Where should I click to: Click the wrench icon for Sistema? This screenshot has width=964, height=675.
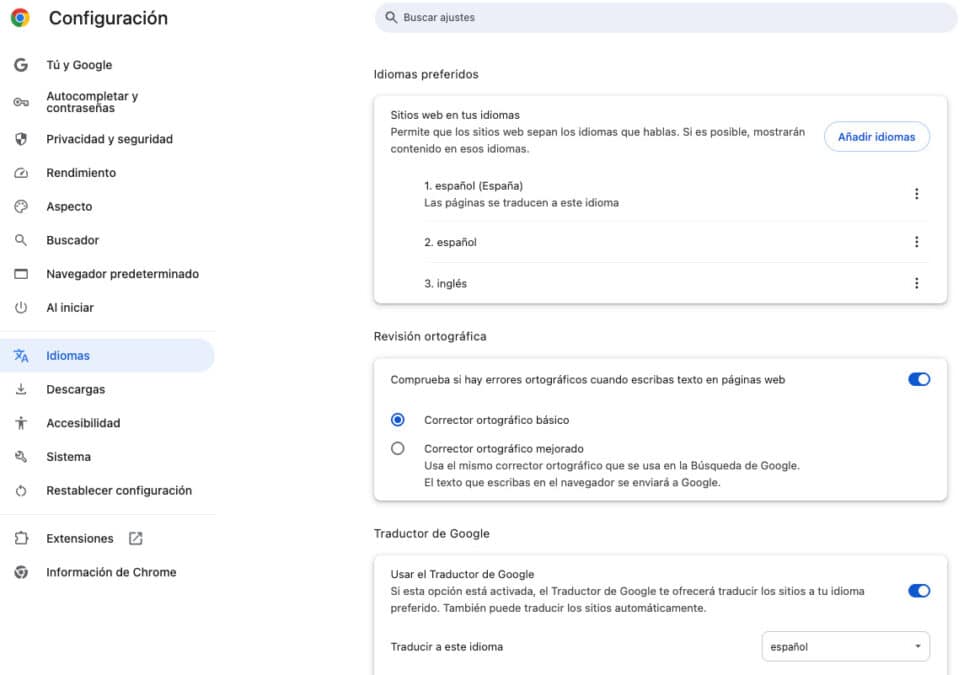click(x=21, y=457)
